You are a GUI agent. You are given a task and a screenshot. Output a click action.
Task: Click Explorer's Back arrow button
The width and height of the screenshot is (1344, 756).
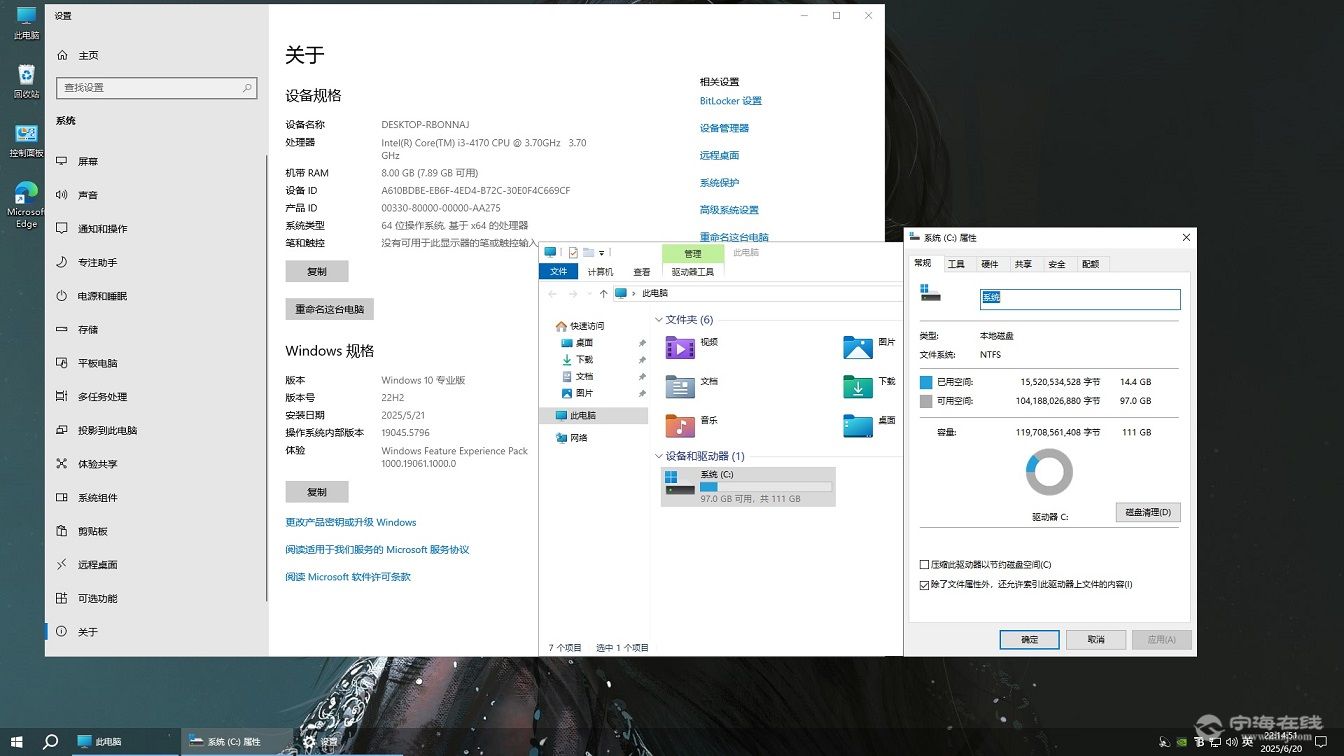pyautogui.click(x=552, y=294)
